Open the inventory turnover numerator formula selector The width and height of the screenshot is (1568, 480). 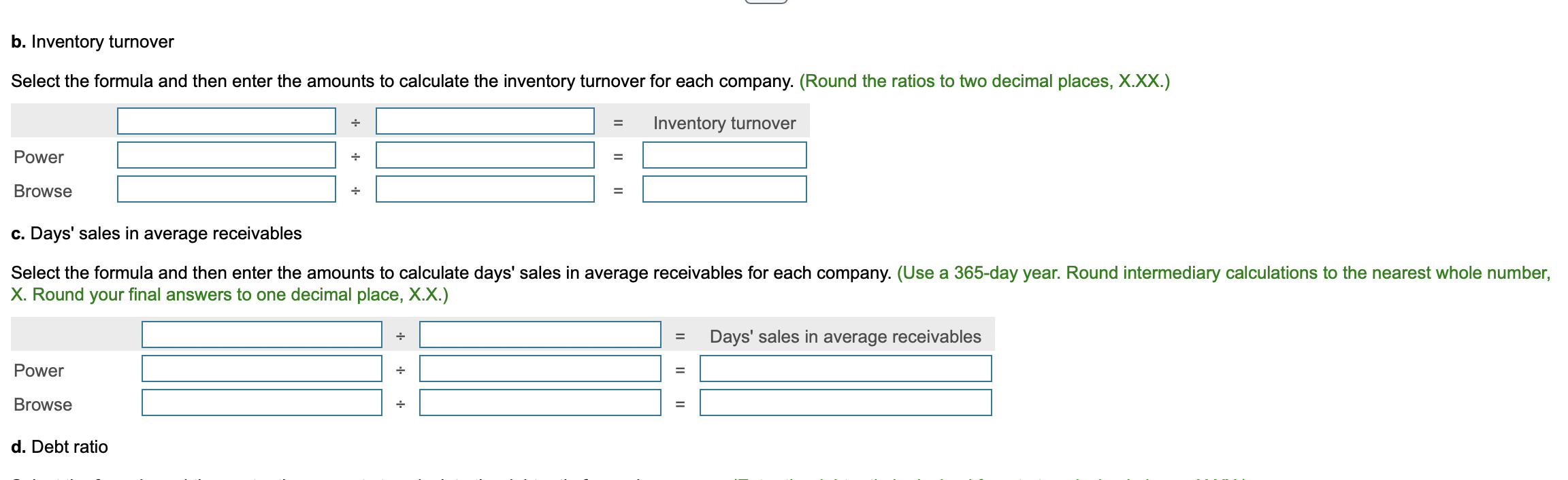point(227,122)
